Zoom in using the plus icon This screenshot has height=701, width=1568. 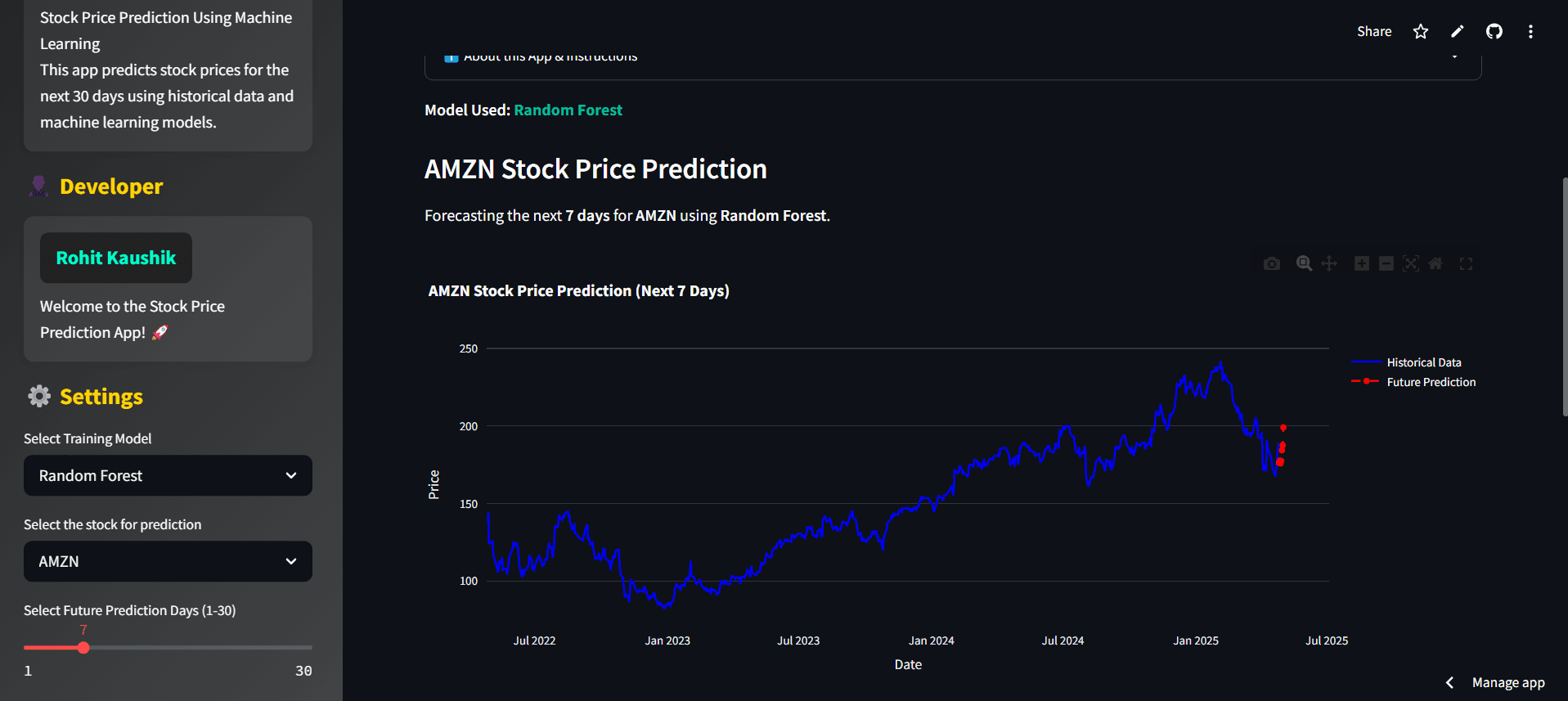point(1361,263)
